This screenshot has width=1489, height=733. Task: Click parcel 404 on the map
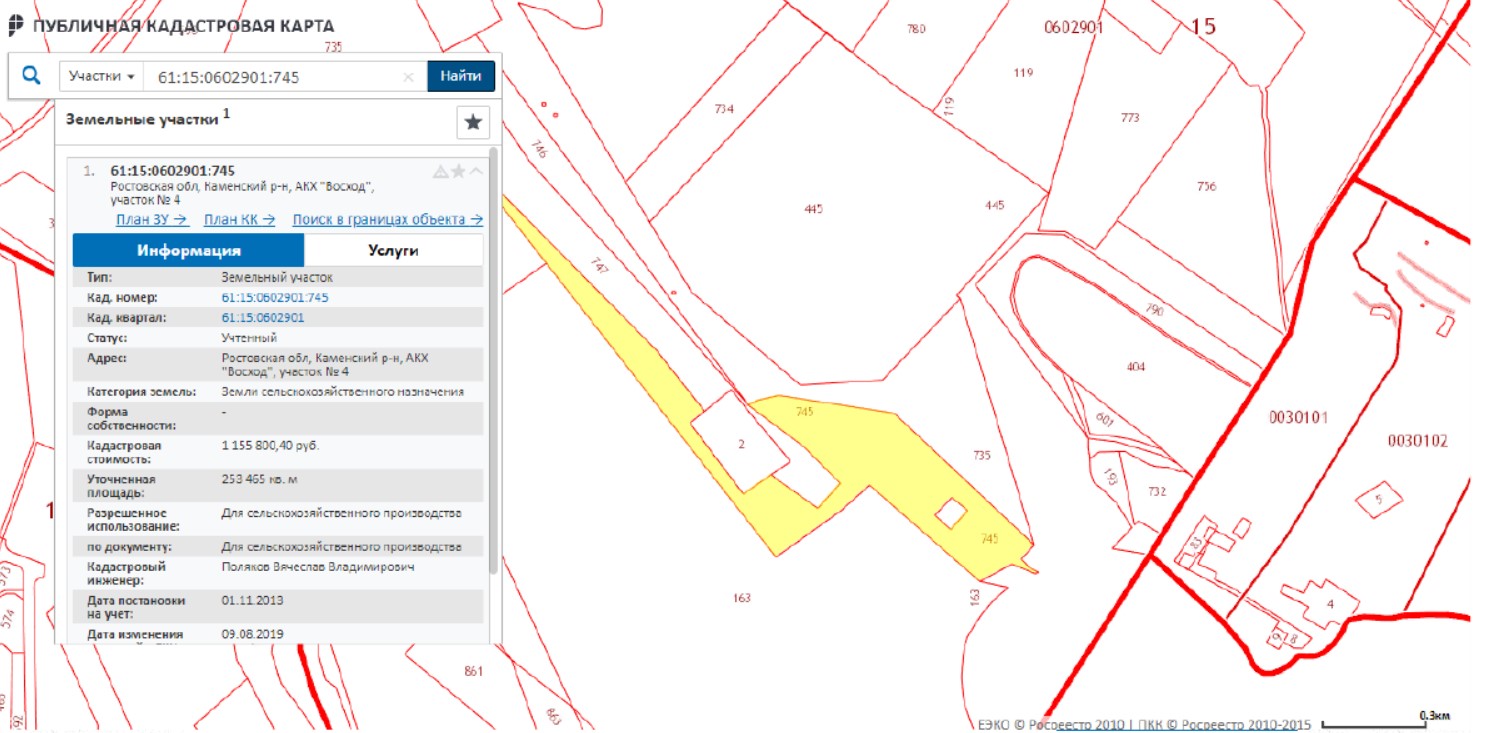[1135, 366]
